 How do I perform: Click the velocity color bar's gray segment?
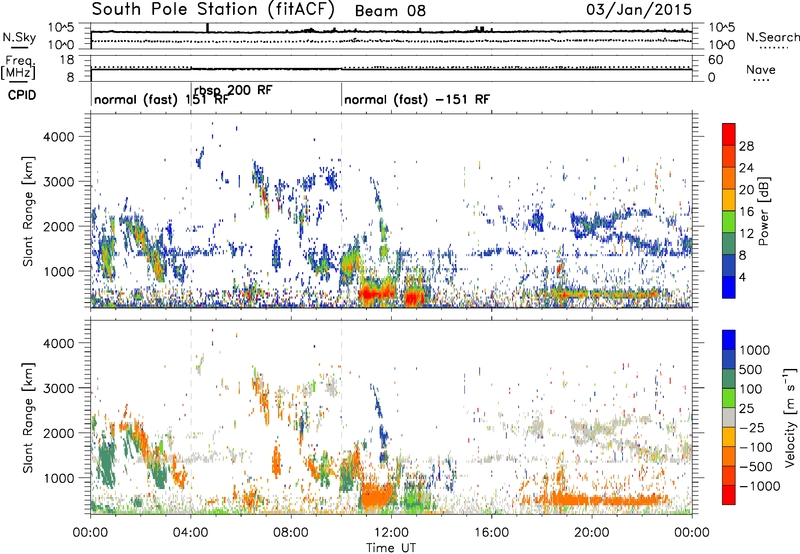729,418
